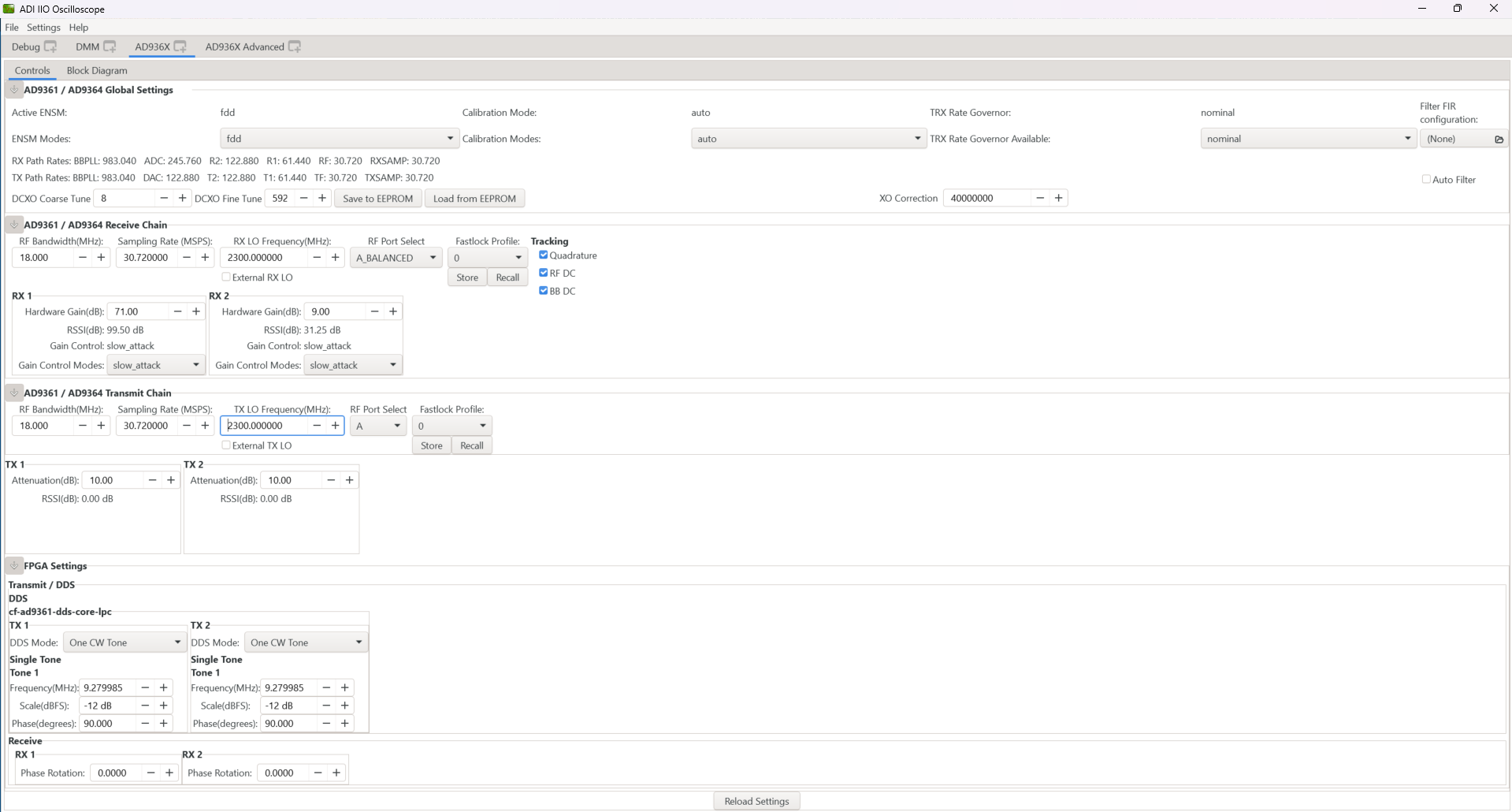This screenshot has width=1512, height=812.
Task: Collapse the Transmit Chain section
Action: point(14,393)
